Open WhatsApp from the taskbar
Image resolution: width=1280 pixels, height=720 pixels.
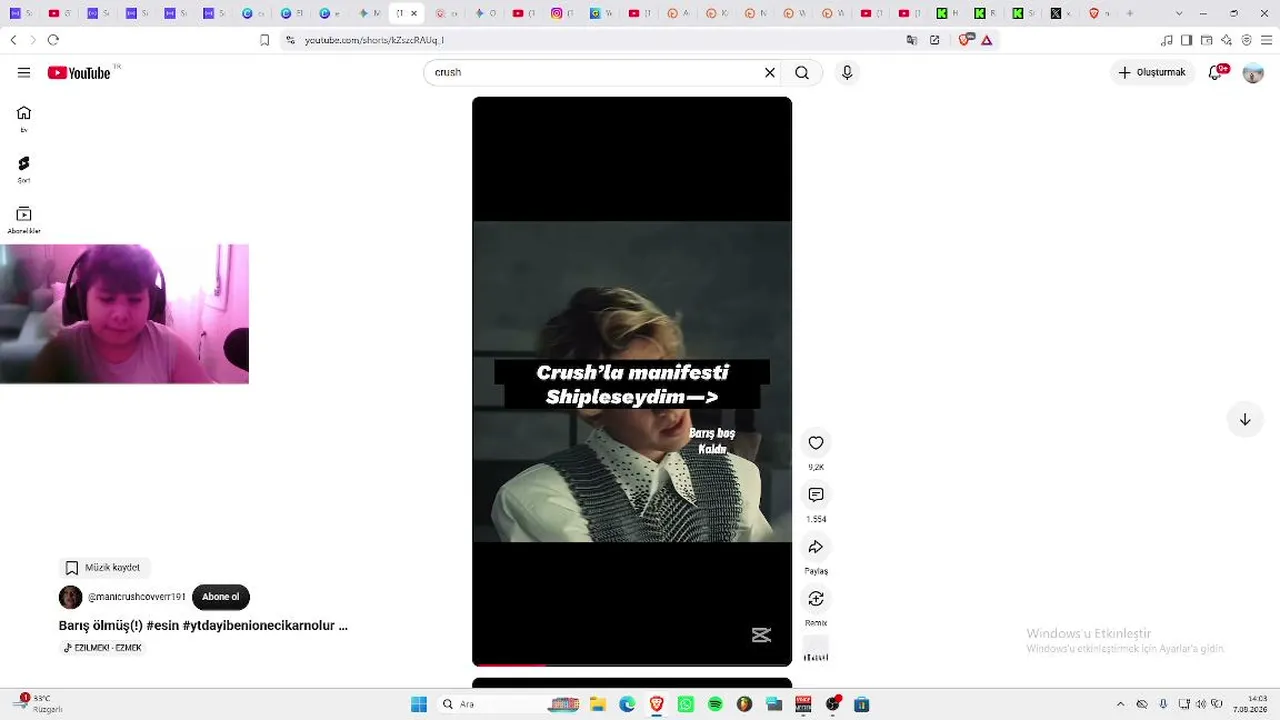686,704
